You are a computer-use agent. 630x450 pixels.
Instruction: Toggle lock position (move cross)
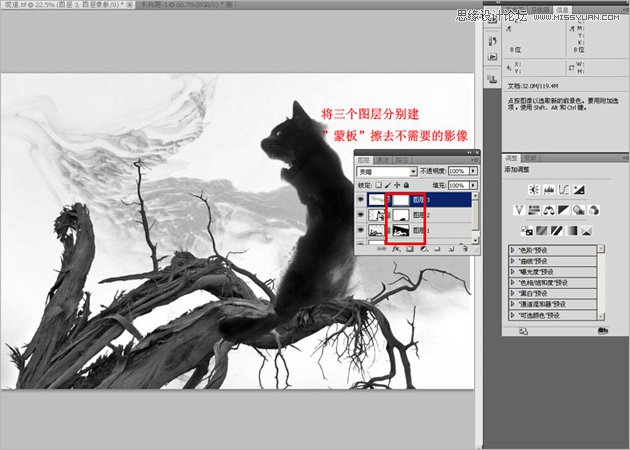click(397, 185)
